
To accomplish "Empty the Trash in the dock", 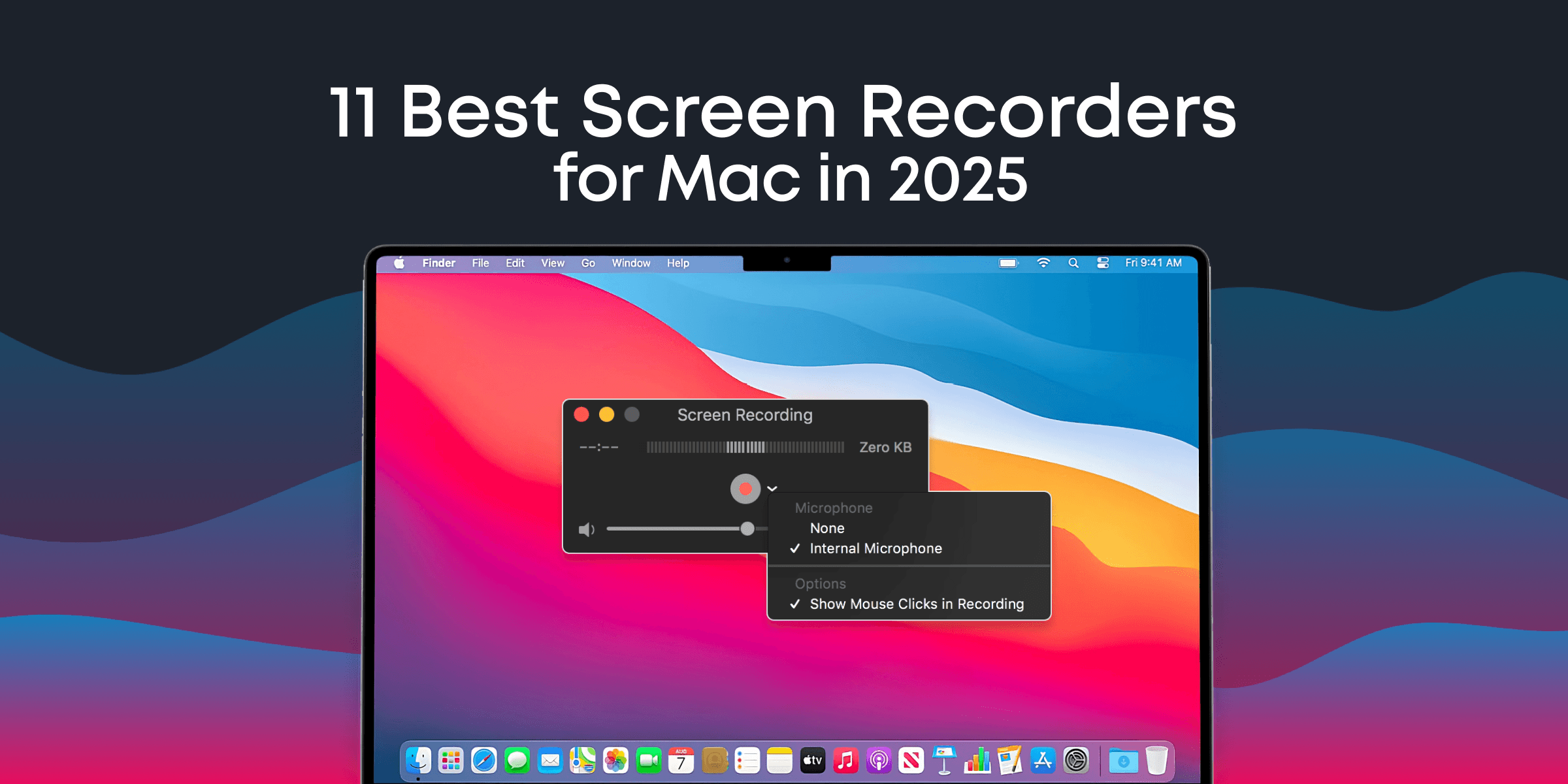I will (1157, 761).
